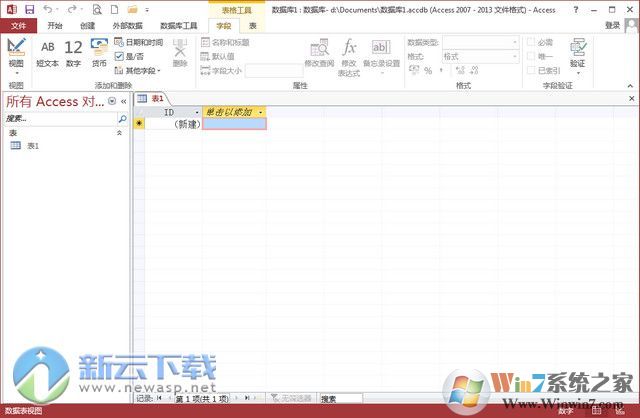Open Help with the question mark

pyautogui.click(x=576, y=10)
